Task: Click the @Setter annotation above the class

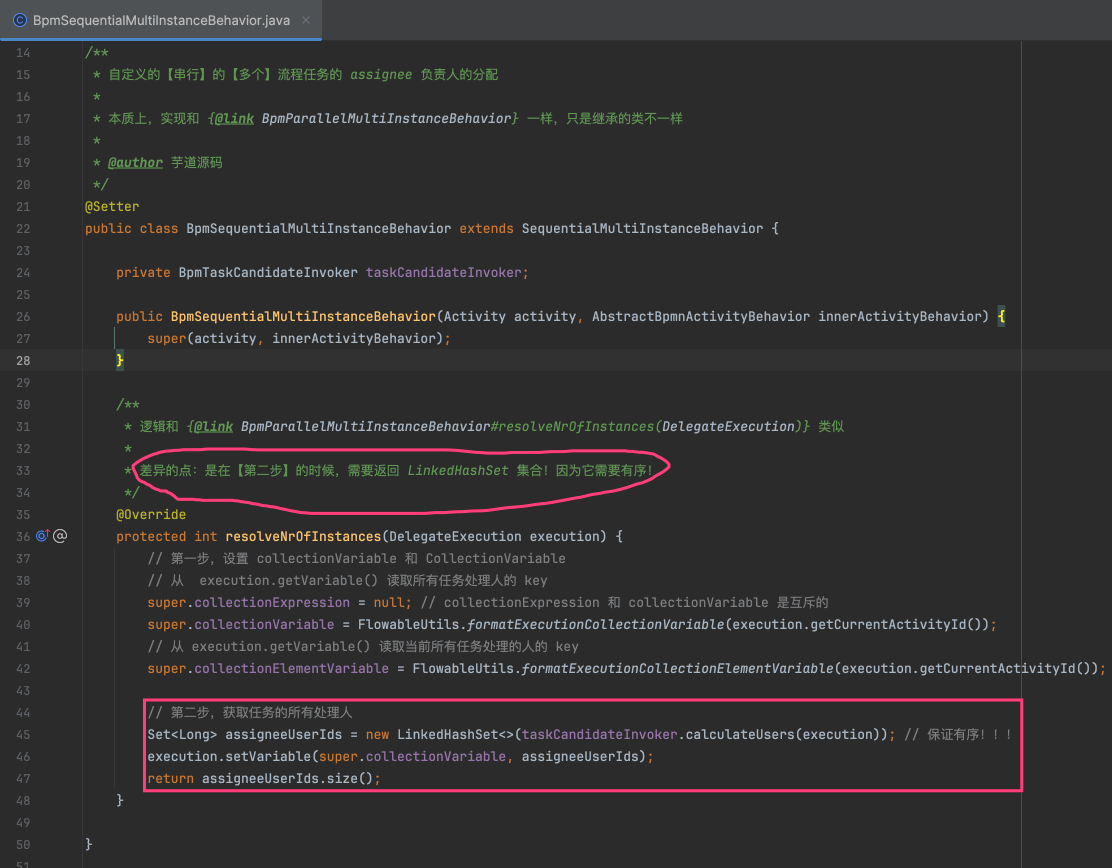Action: tap(112, 206)
